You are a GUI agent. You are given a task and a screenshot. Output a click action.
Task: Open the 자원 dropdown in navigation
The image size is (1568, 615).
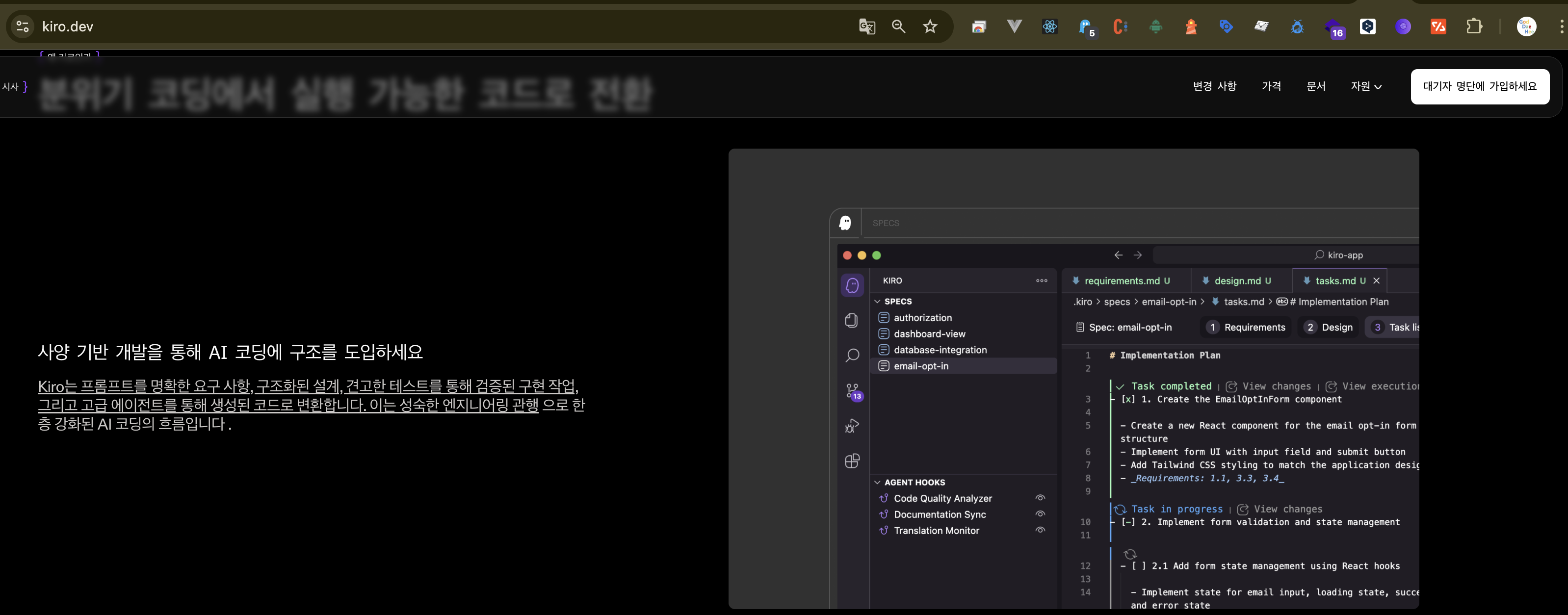[x=1365, y=86]
